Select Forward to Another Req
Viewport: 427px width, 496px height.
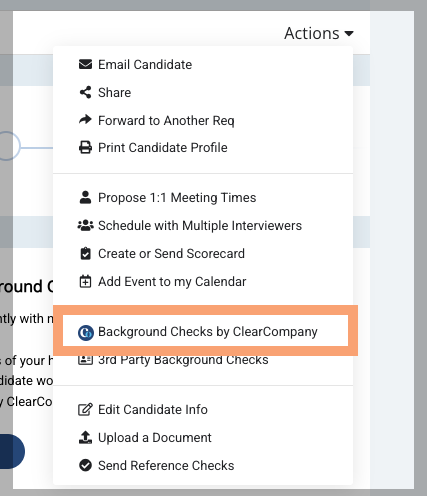coord(166,120)
